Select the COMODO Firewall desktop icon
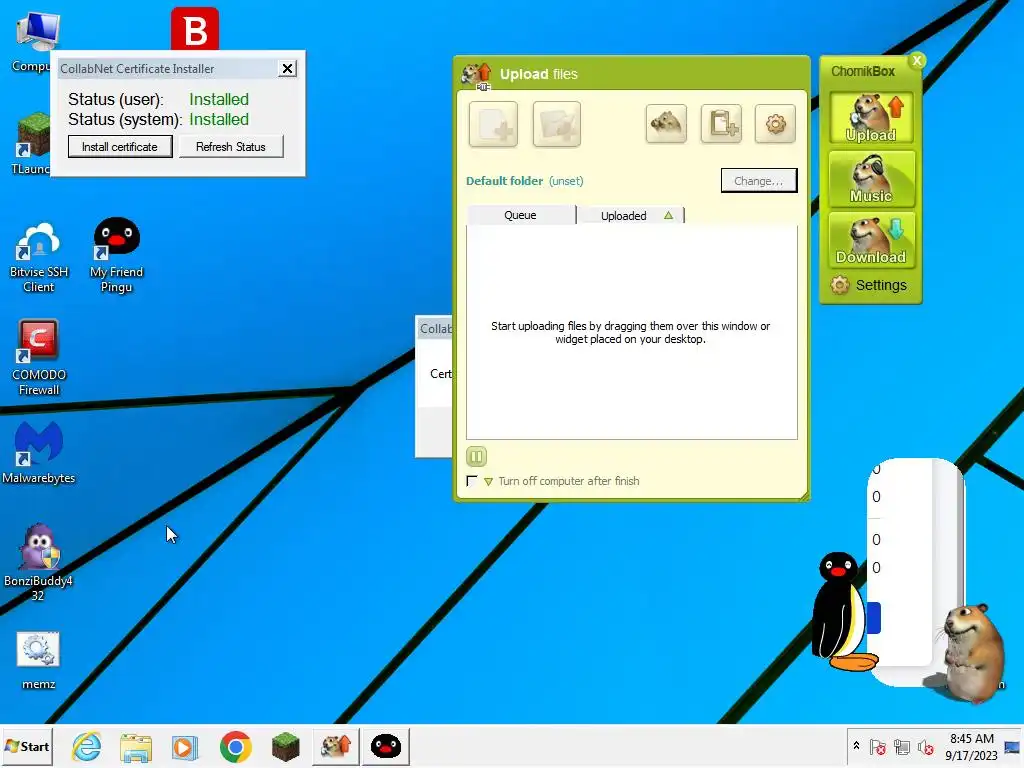Viewport: 1024px width, 768px height. pyautogui.click(x=39, y=358)
